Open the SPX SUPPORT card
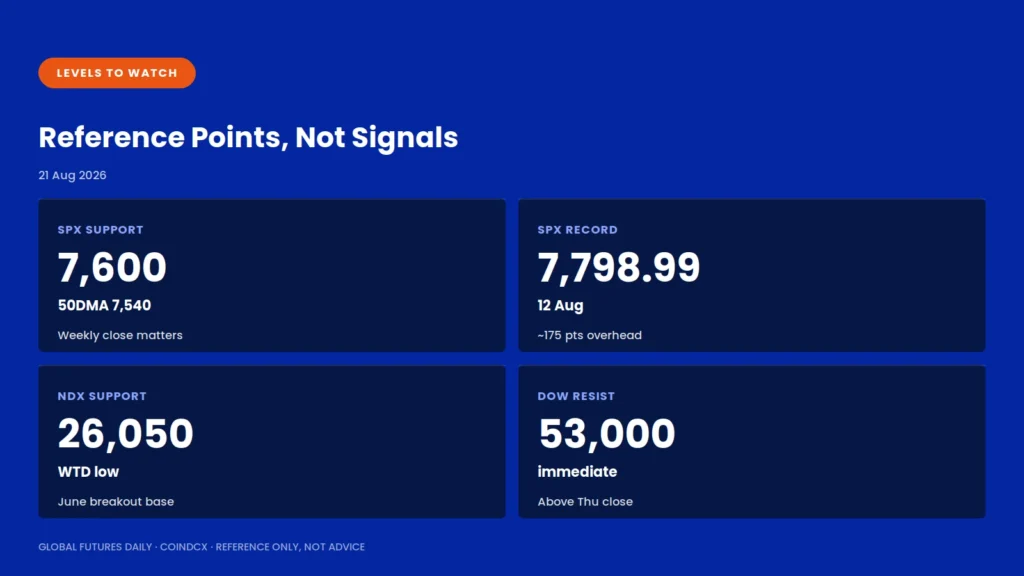The image size is (1024, 576). point(272,276)
